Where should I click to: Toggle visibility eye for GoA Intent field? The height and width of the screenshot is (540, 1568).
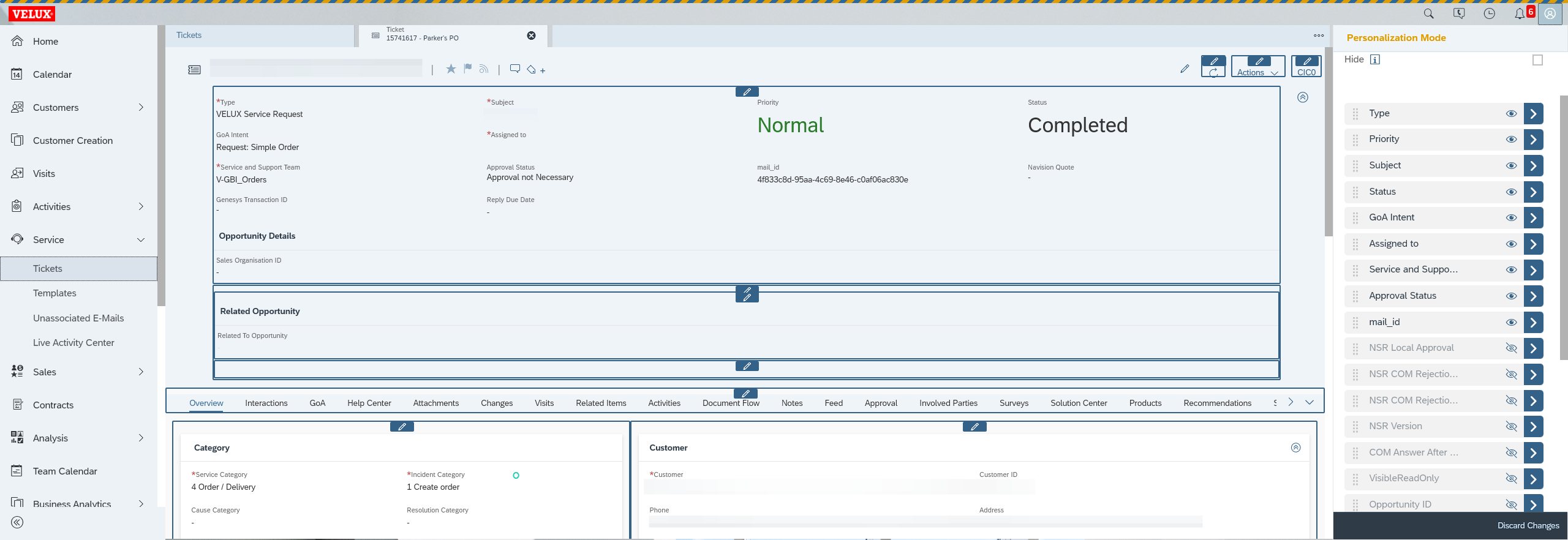(1511, 218)
